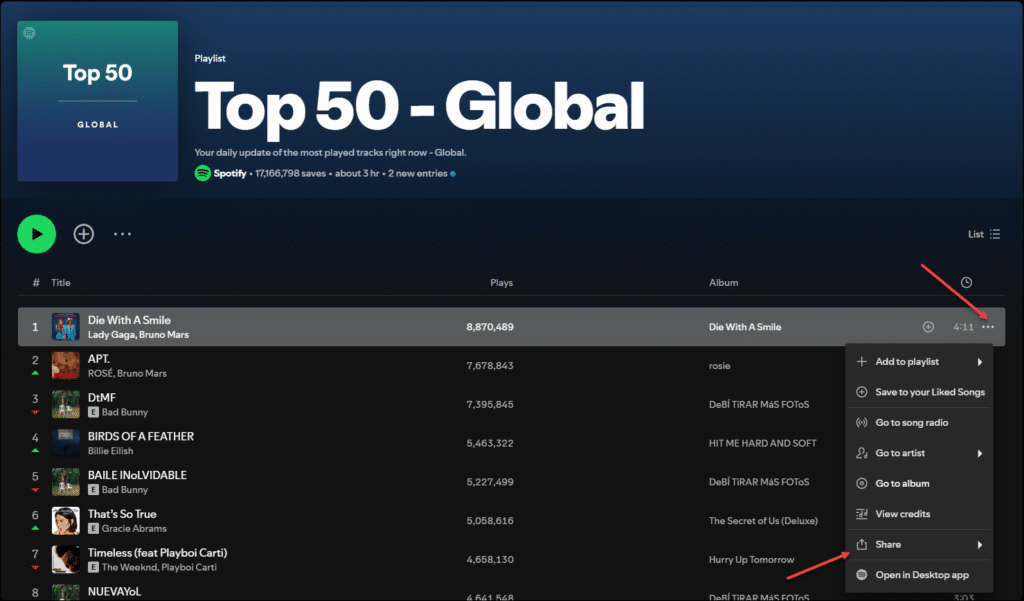Open BAILE INoLVIDABLE song title
This screenshot has height=601, width=1024.
137,475
